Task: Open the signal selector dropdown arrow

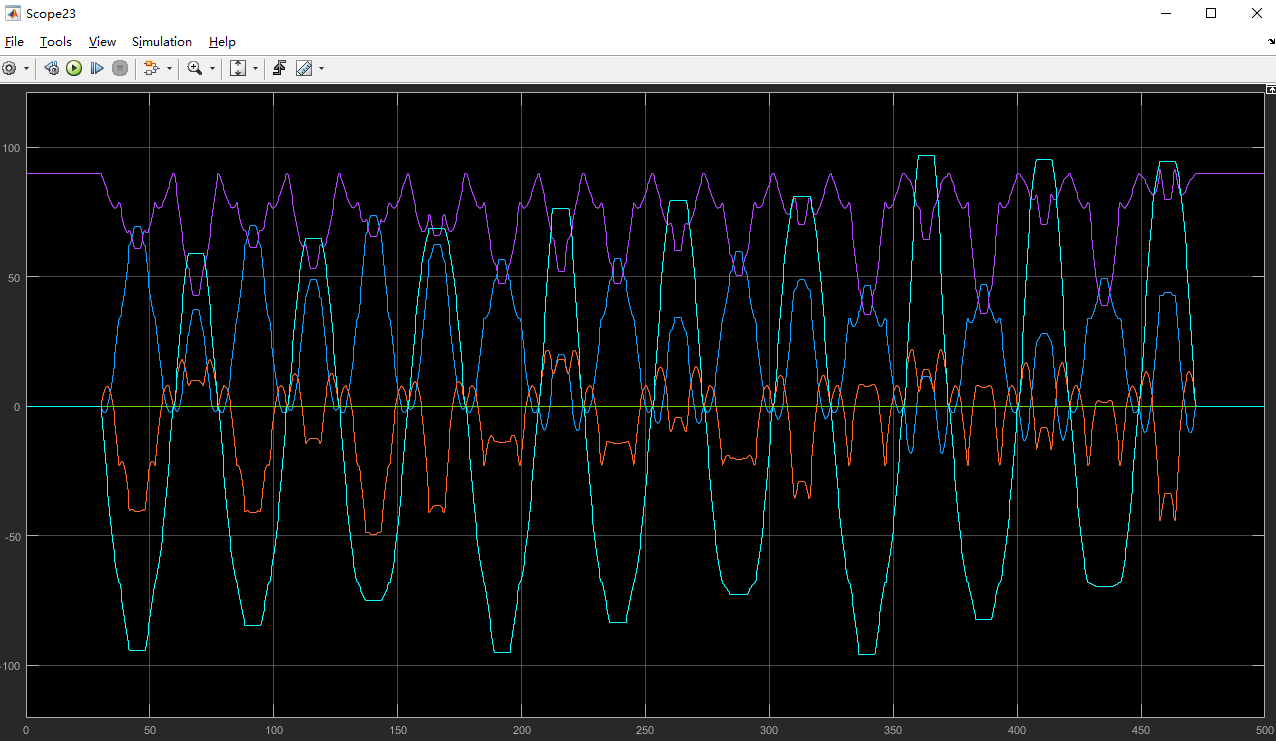Action: coord(168,68)
